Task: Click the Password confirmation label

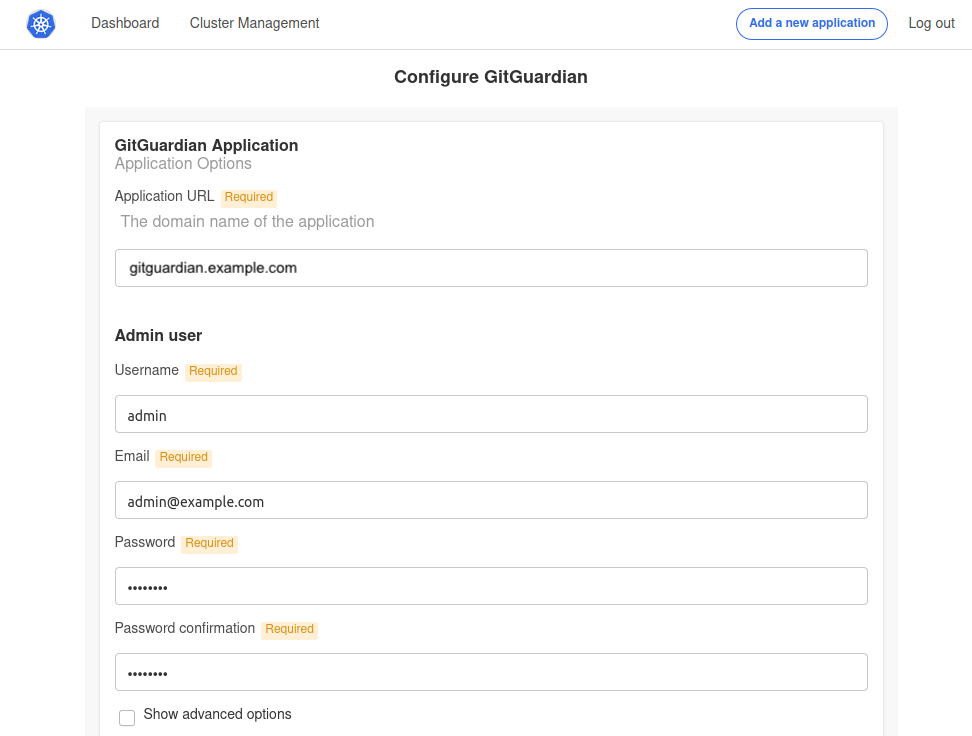Action: 185,628
